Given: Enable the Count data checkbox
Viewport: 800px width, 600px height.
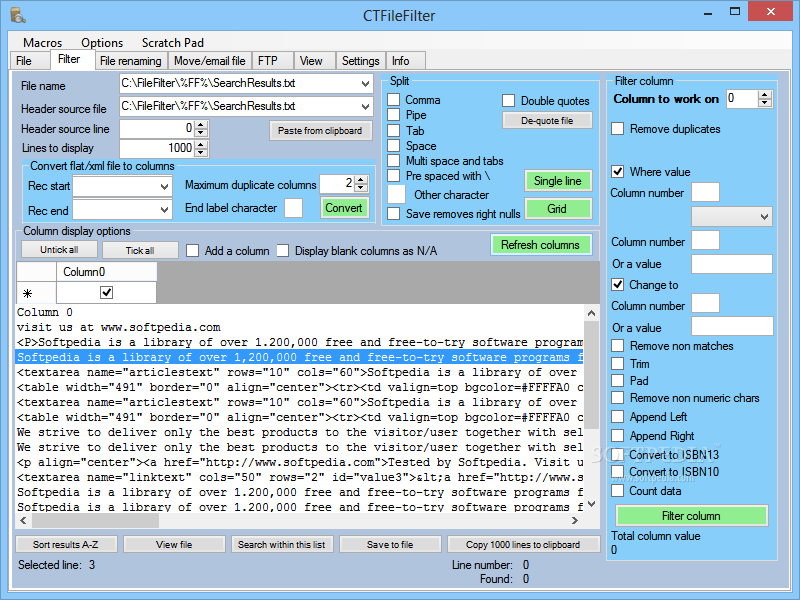Looking at the screenshot, I should pos(617,491).
